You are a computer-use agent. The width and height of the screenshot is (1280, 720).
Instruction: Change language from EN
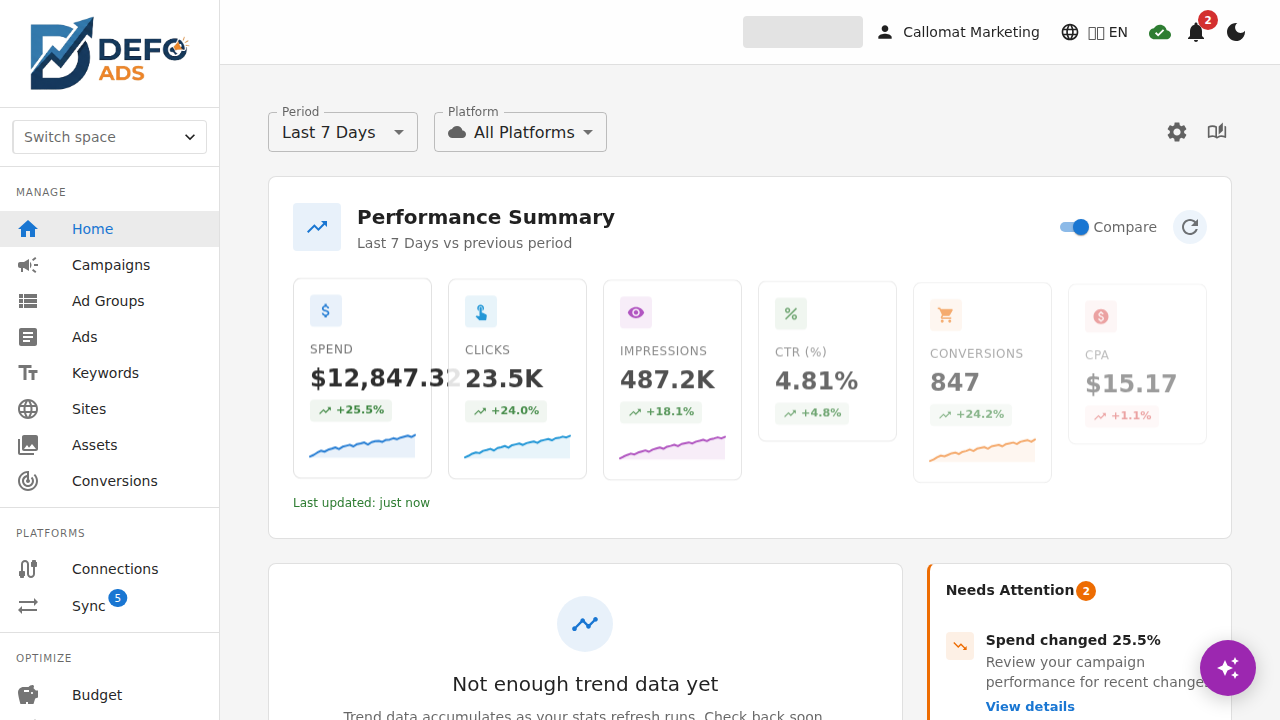[1095, 32]
